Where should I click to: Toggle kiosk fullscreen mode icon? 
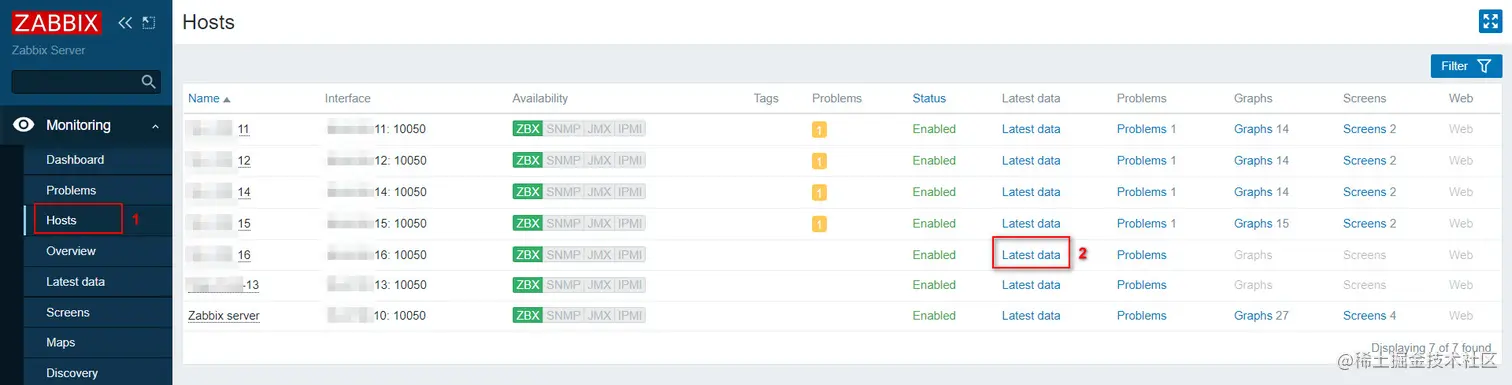1491,22
